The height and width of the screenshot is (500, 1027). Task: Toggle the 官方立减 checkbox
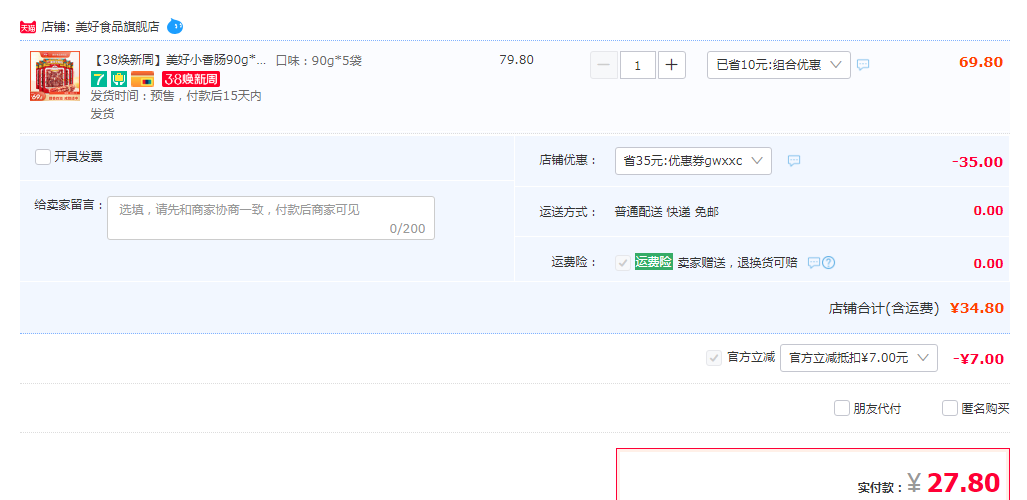point(714,358)
